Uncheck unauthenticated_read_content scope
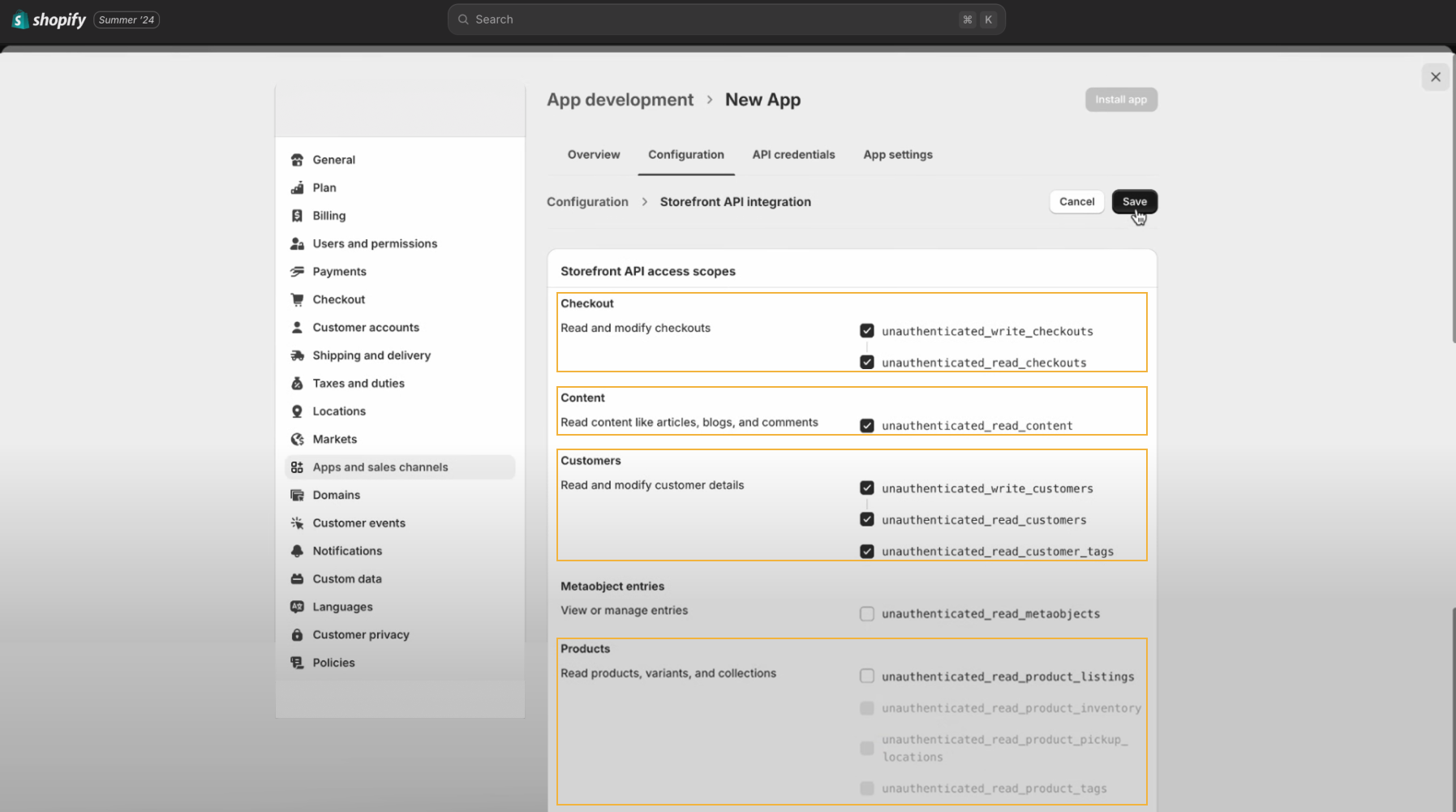 tap(867, 426)
